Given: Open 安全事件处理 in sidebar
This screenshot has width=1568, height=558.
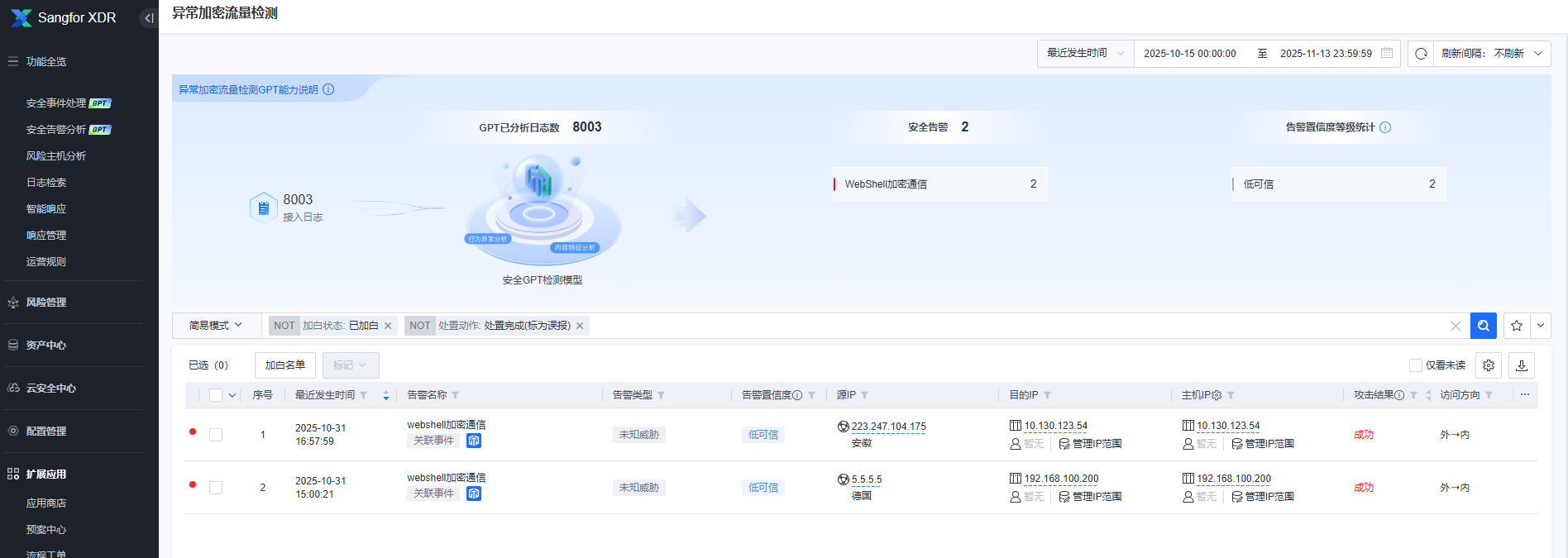Looking at the screenshot, I should pyautogui.click(x=56, y=103).
